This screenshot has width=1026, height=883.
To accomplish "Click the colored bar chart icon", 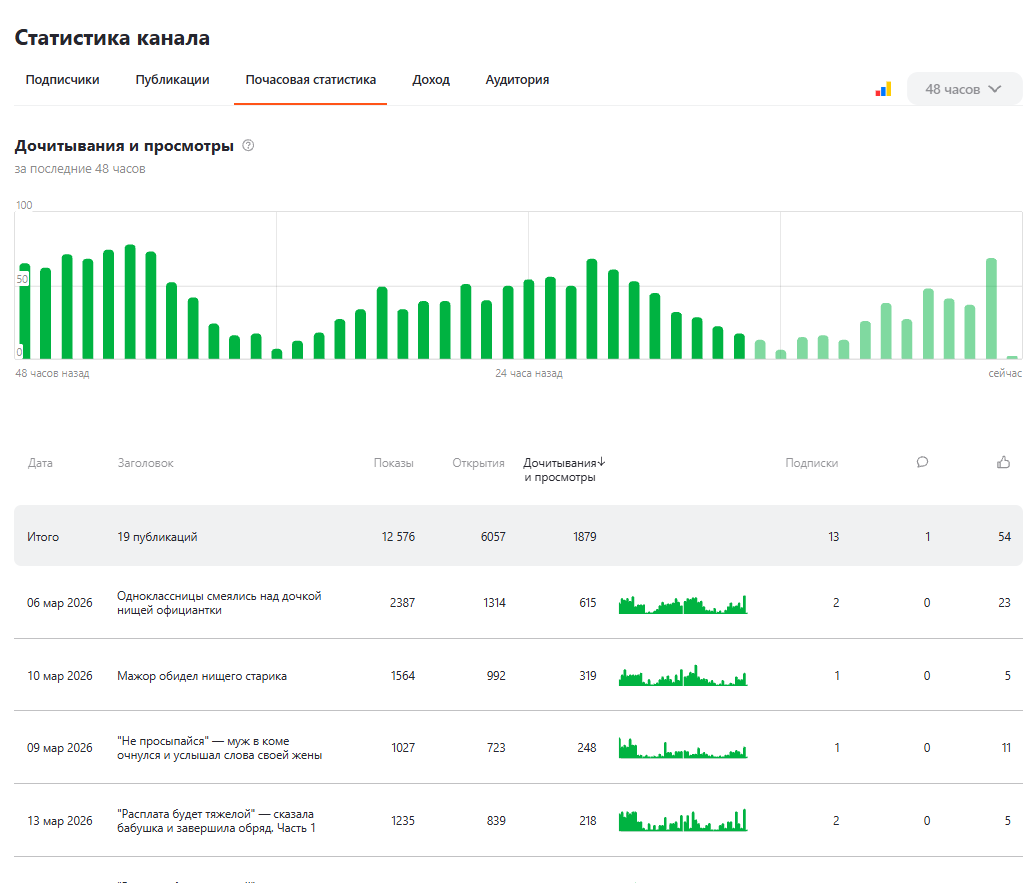I will tap(883, 89).
